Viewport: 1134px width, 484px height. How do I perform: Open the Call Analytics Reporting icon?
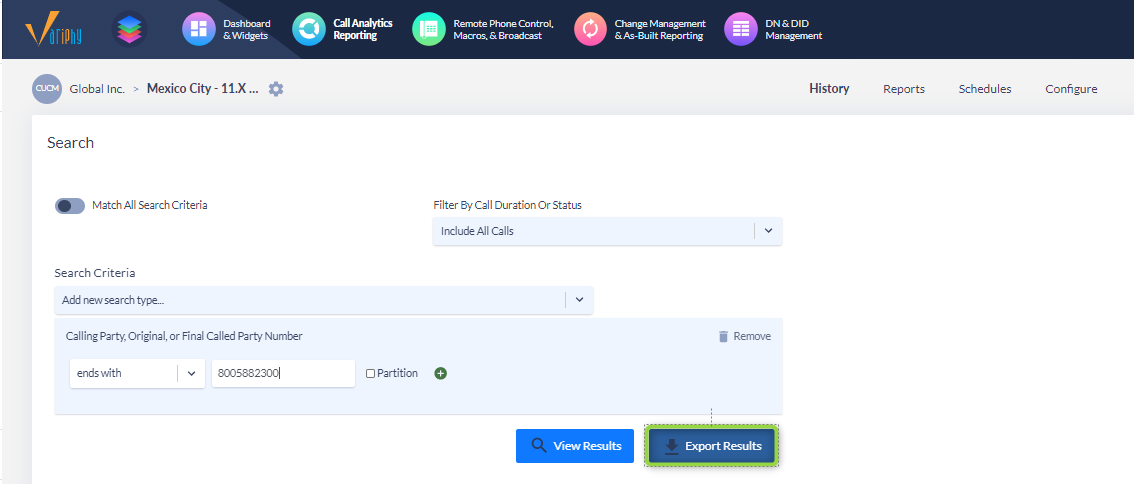(x=309, y=29)
